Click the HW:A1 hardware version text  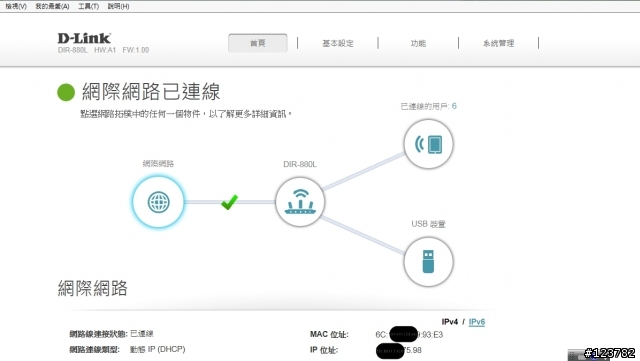coord(105,50)
